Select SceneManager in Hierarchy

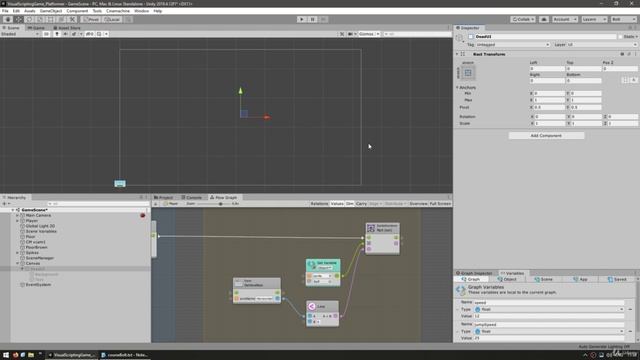40,258
